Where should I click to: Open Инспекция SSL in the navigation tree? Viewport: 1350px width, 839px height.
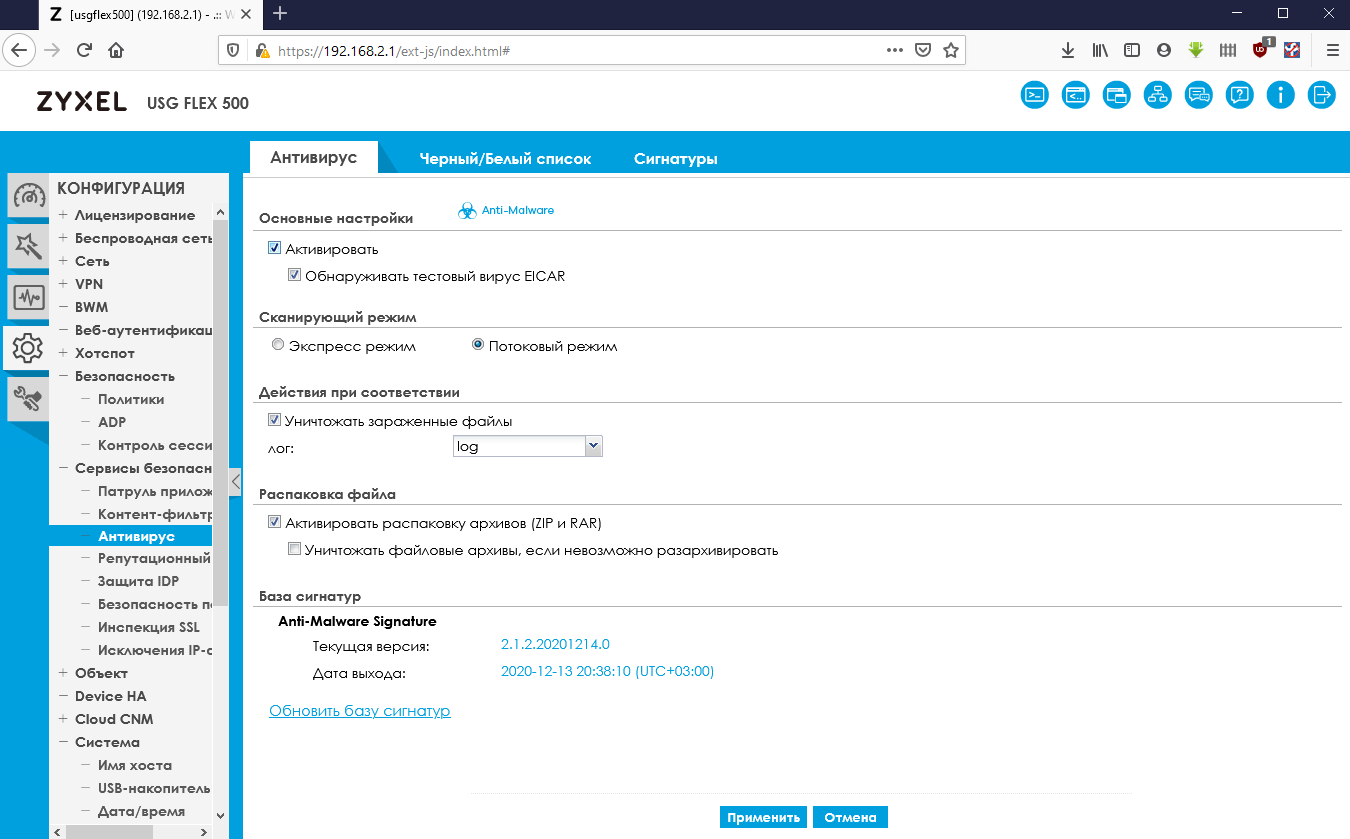click(x=149, y=627)
